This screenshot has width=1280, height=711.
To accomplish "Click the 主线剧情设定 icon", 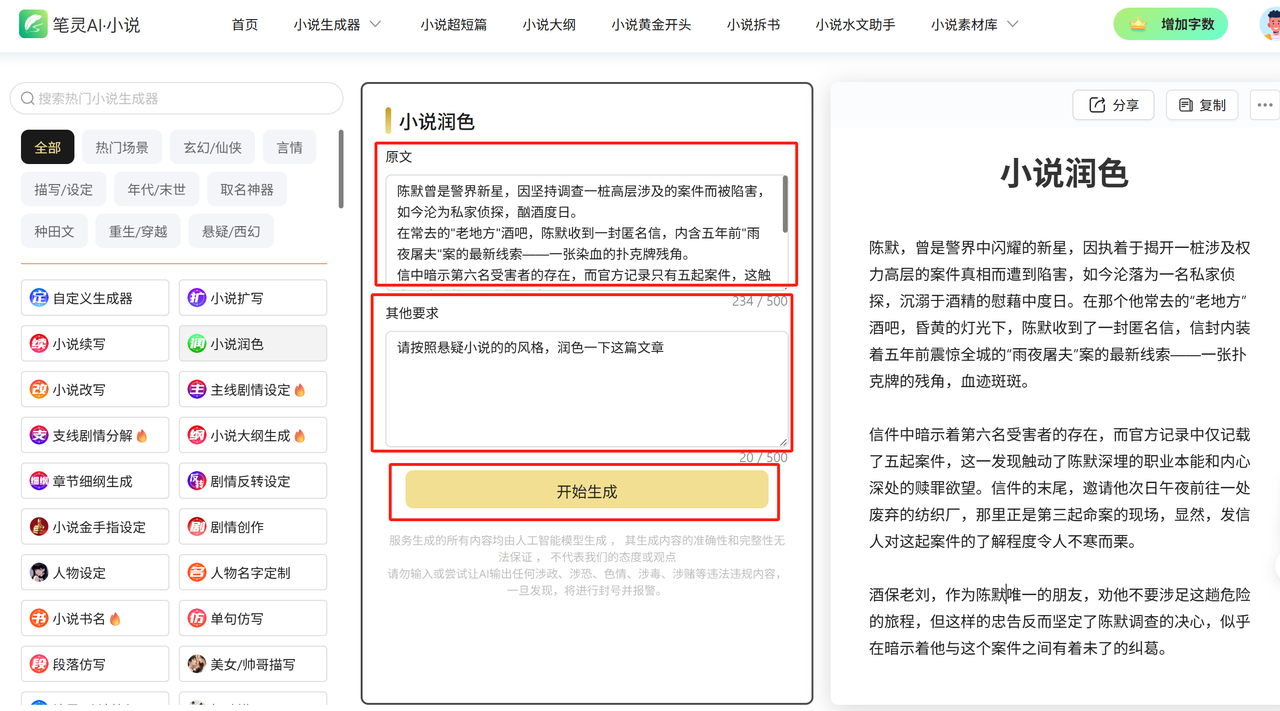I will tap(197, 390).
